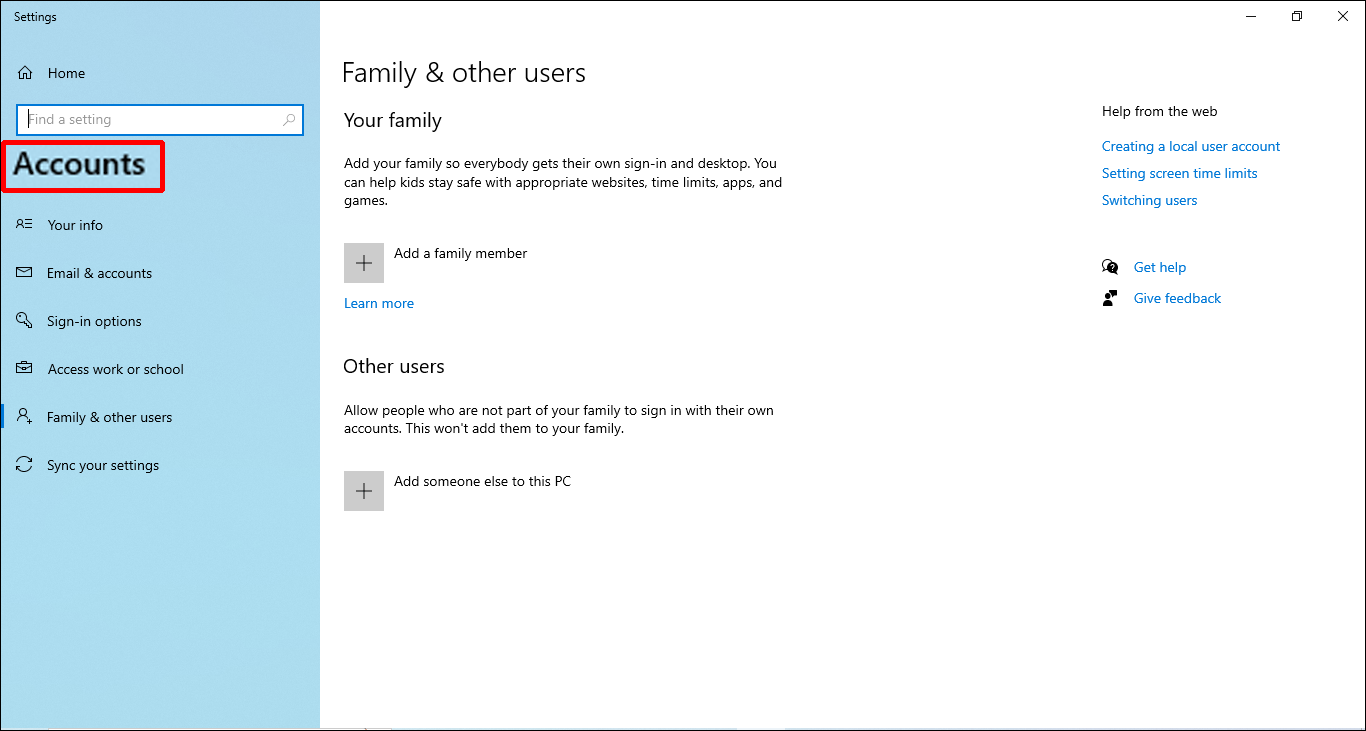Click the Family & other users icon

pos(25,417)
